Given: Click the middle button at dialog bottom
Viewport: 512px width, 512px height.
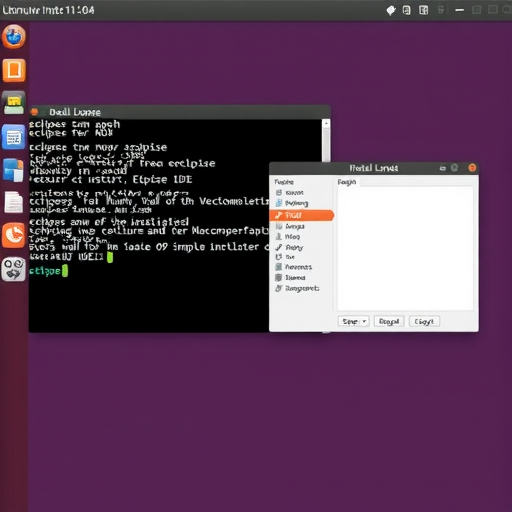Looking at the screenshot, I should click(x=389, y=321).
